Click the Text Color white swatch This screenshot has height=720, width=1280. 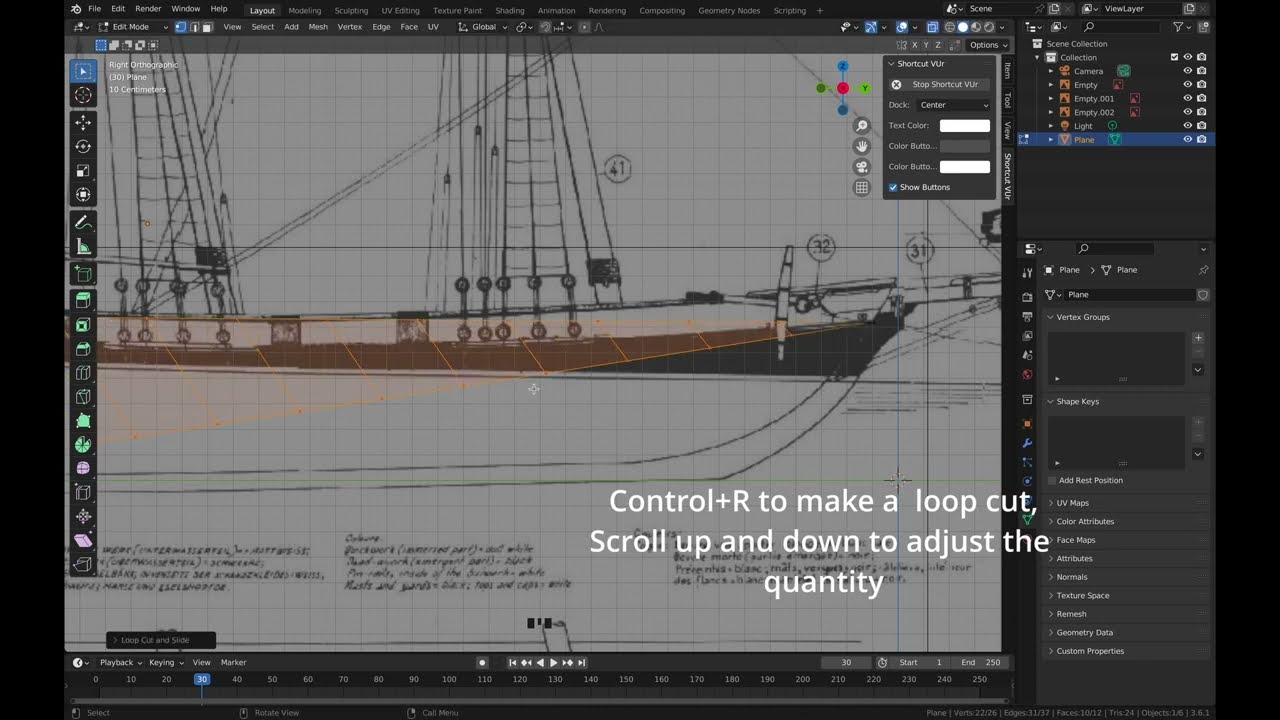pyautogui.click(x=965, y=125)
